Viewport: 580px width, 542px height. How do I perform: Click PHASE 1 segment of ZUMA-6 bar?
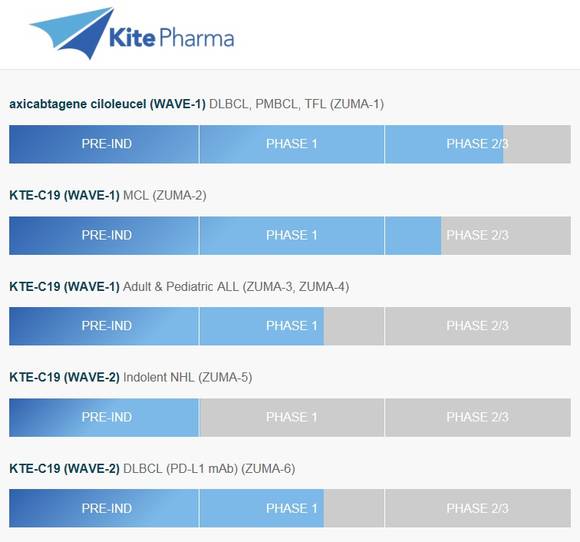(292, 508)
